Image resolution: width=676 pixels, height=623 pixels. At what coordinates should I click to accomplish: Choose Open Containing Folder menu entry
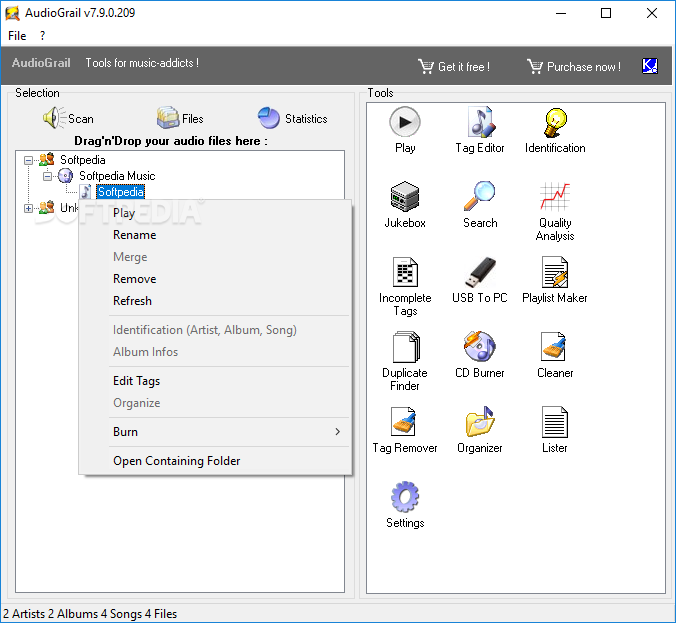tap(216, 461)
